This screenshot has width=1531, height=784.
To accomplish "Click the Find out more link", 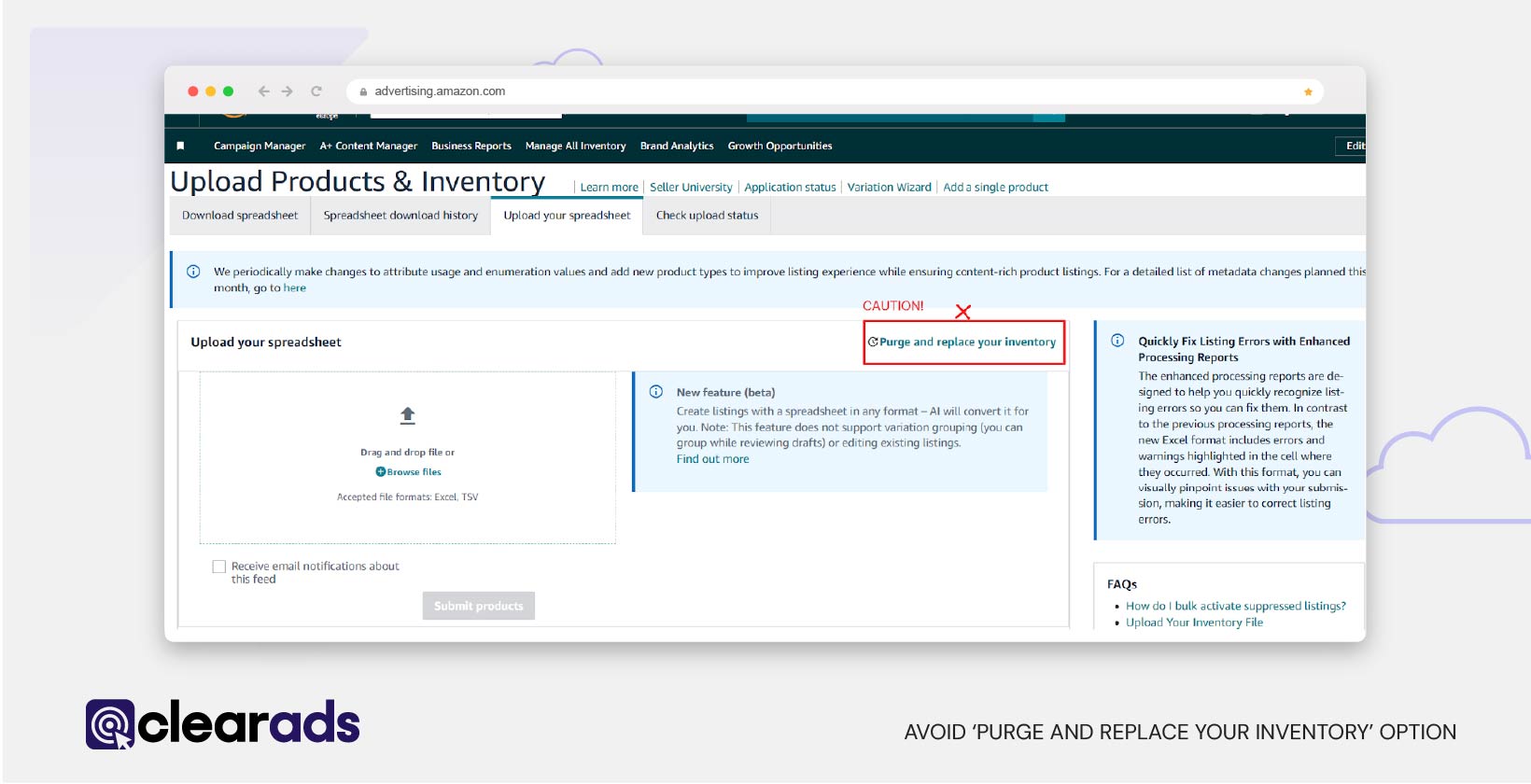I will (712, 459).
